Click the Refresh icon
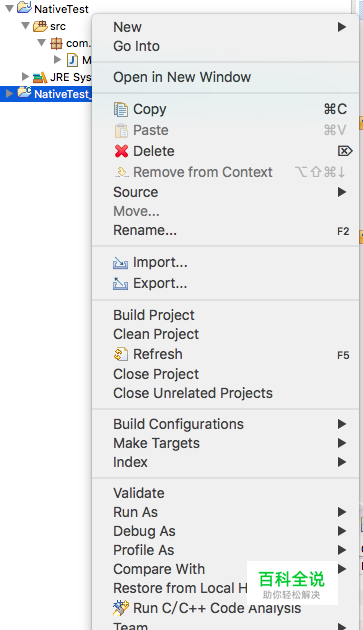Viewport: 363px width, 630px height. 121,354
